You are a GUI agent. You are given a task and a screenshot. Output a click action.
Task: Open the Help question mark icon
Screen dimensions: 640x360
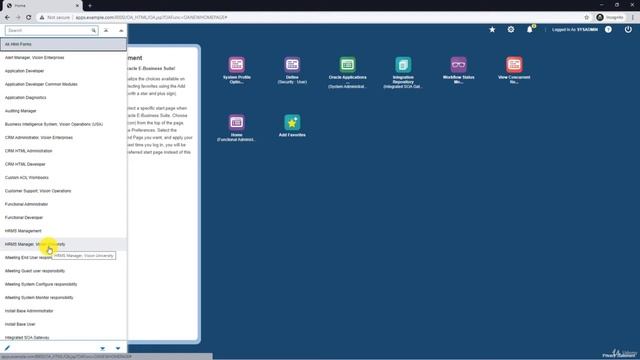[x=608, y=29]
